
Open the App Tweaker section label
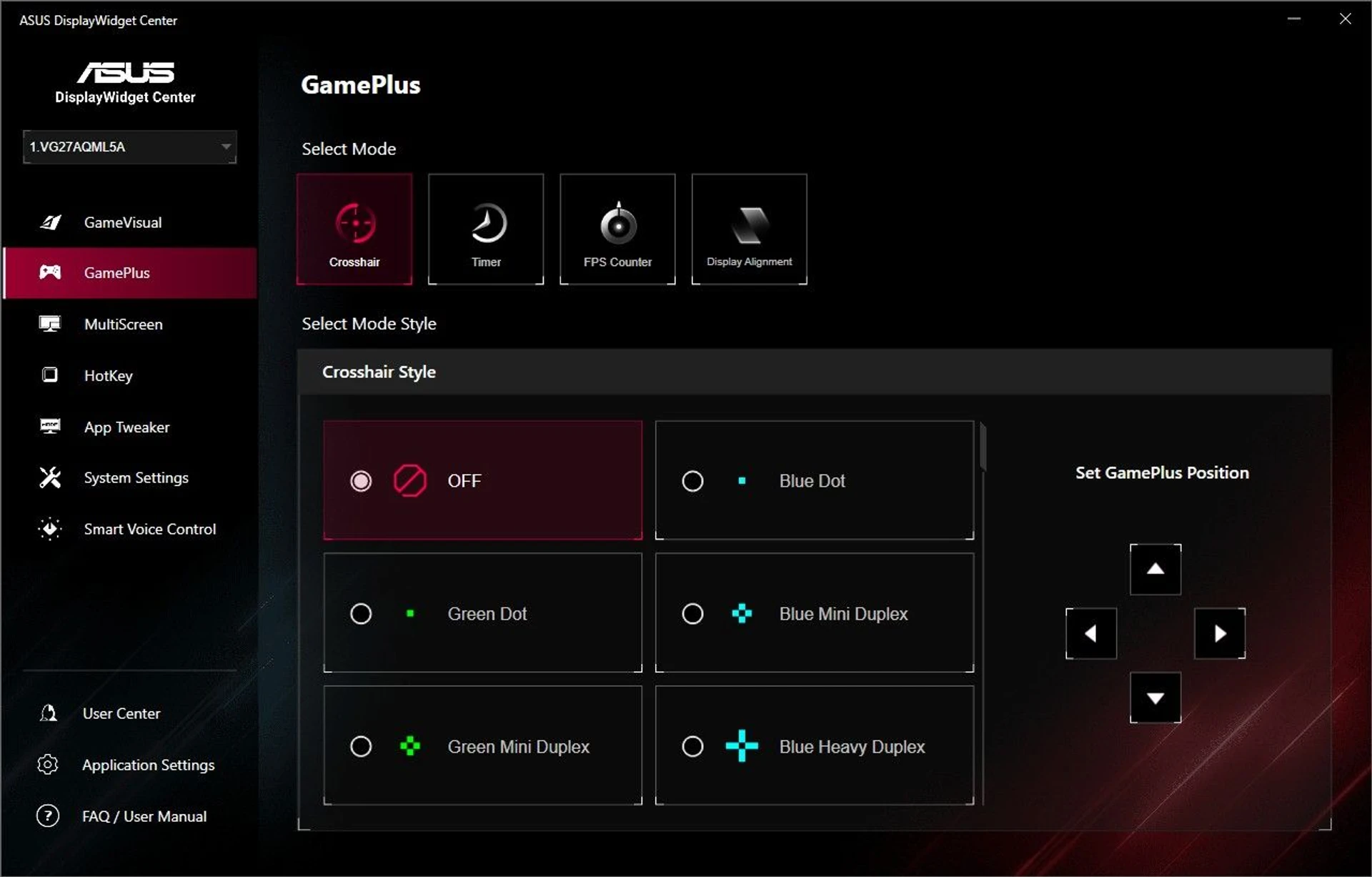[x=127, y=427]
